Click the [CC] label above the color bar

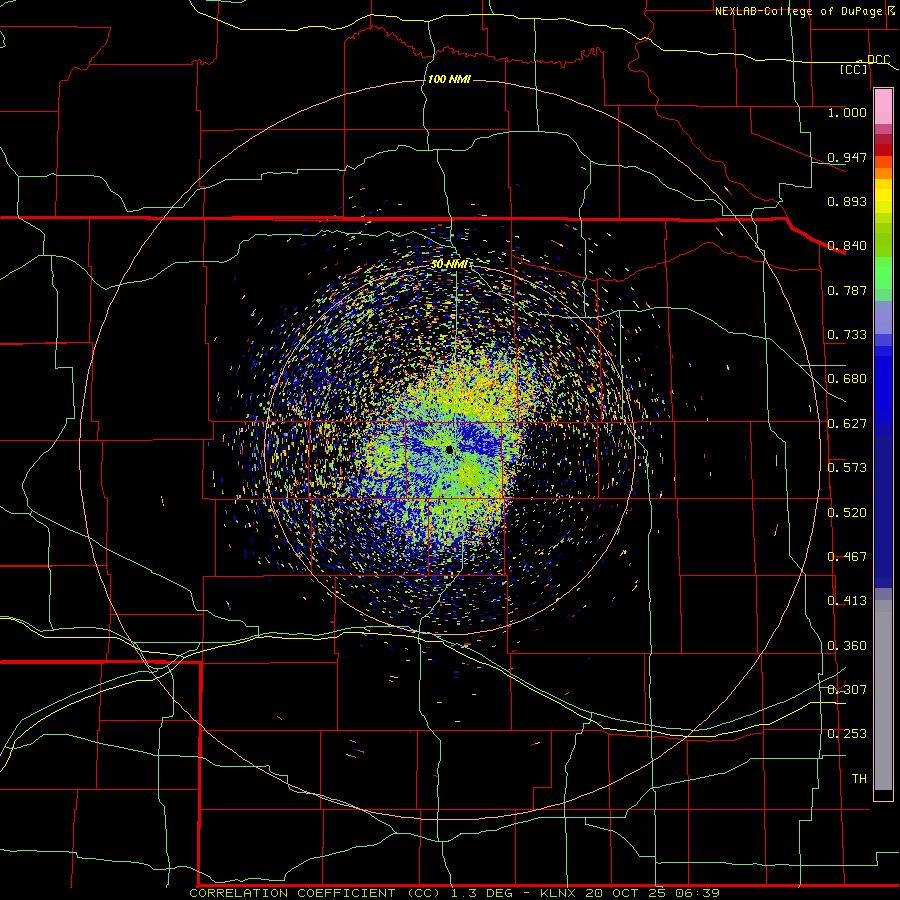click(x=854, y=70)
